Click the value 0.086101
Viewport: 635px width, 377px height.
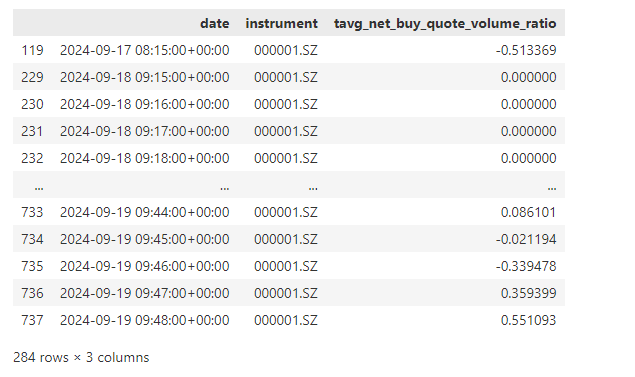(528, 212)
